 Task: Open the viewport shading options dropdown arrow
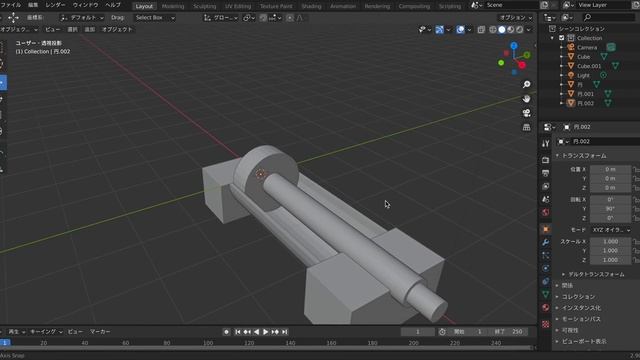529,30
